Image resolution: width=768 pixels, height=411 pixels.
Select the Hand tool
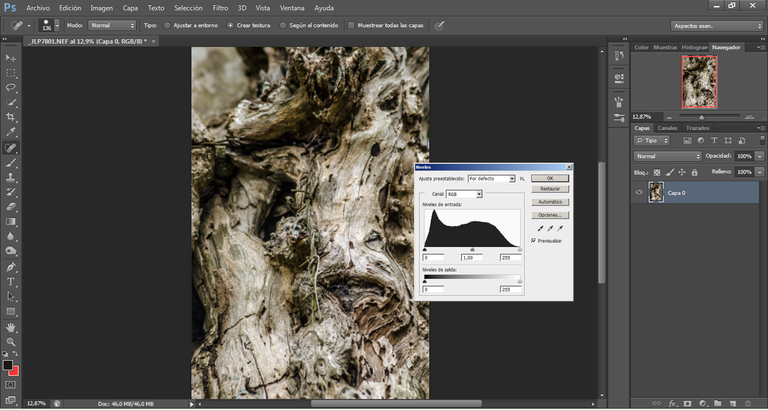pos(11,327)
